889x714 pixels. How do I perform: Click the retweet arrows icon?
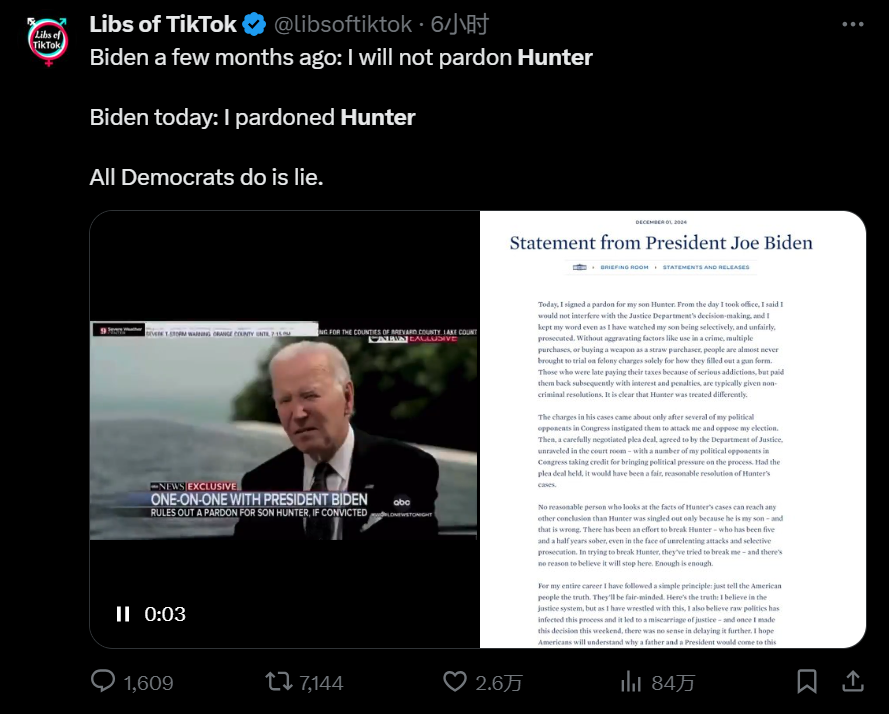pos(279,682)
